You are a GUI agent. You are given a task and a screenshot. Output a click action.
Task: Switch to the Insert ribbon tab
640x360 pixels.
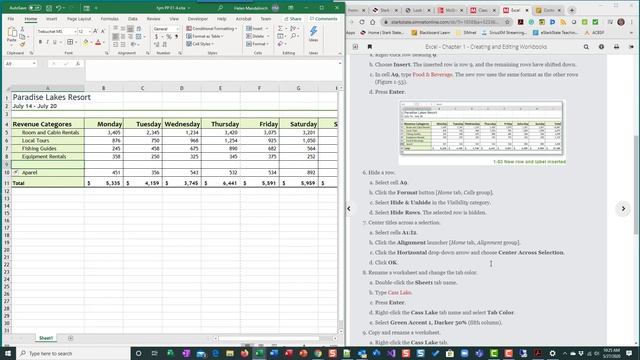51,19
